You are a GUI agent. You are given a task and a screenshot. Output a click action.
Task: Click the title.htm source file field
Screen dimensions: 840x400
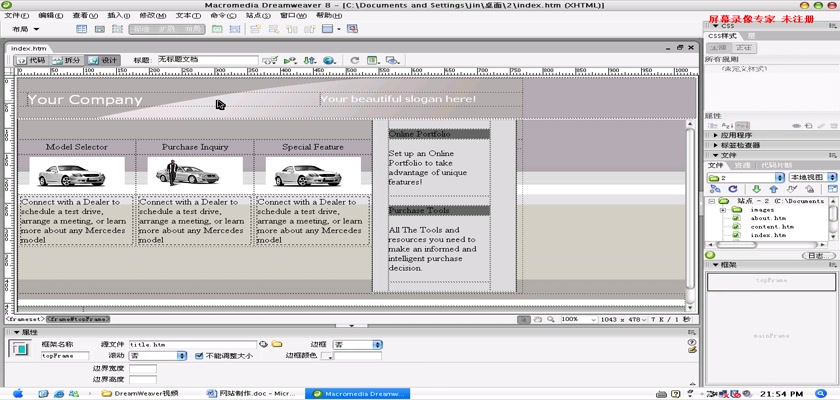pyautogui.click(x=193, y=345)
